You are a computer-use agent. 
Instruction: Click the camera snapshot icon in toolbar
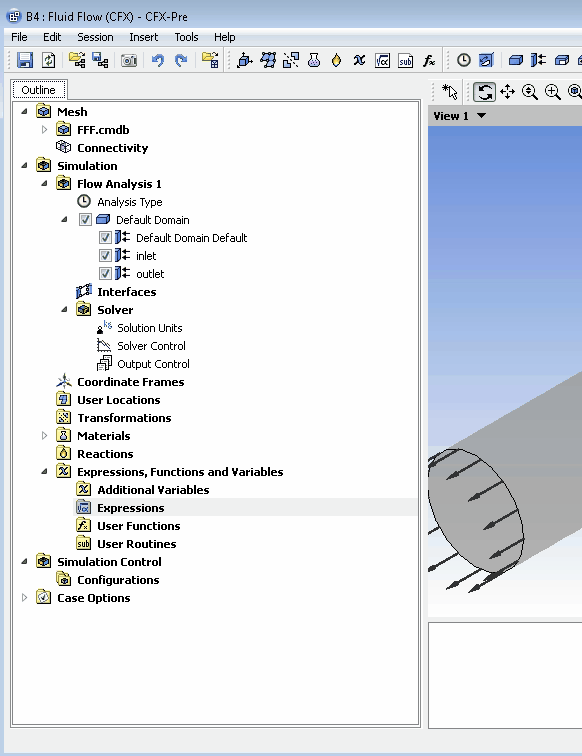[x=129, y=60]
